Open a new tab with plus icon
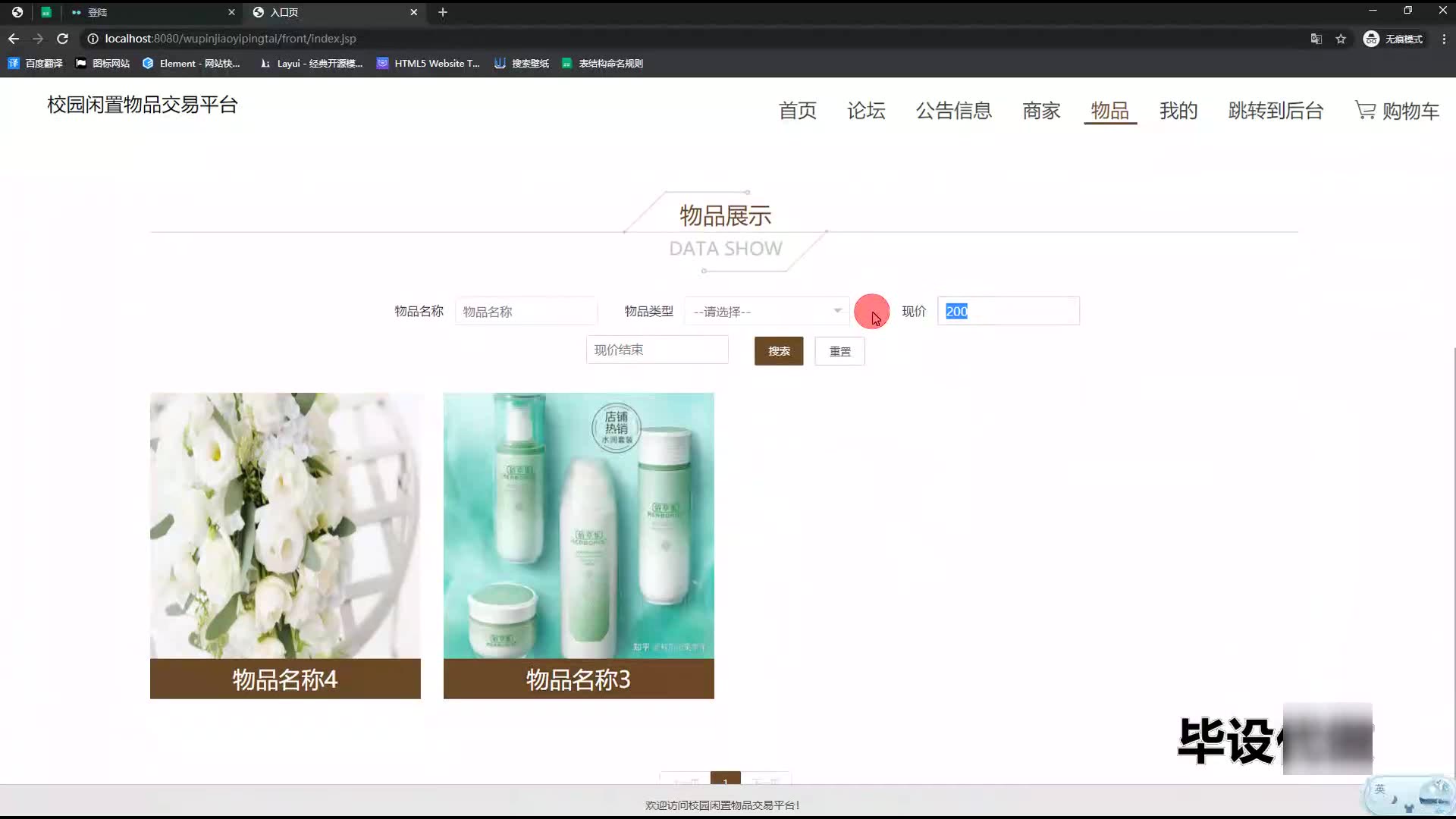This screenshot has width=1456, height=819. click(x=443, y=12)
